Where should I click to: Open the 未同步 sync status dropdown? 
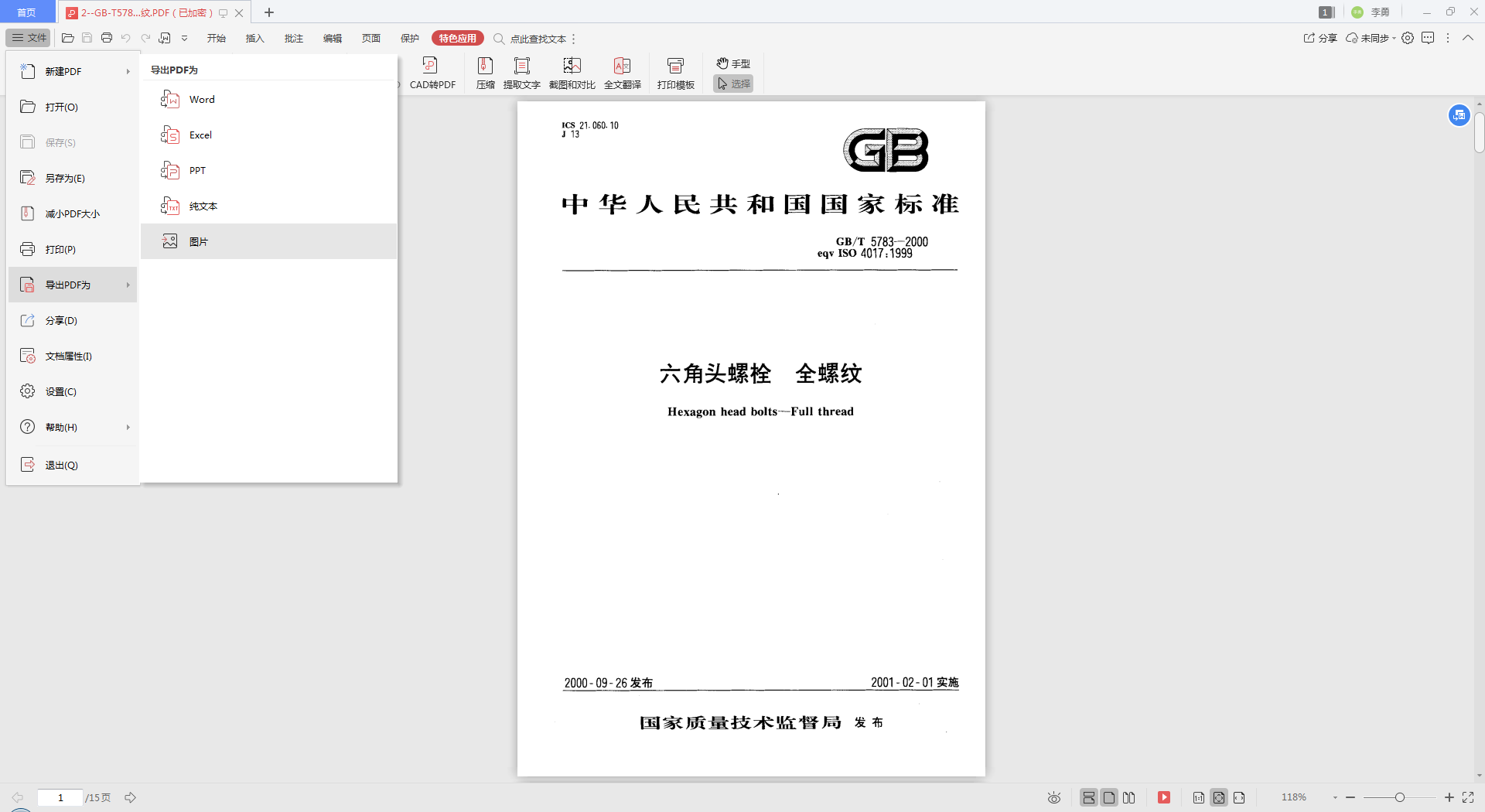(1371, 38)
